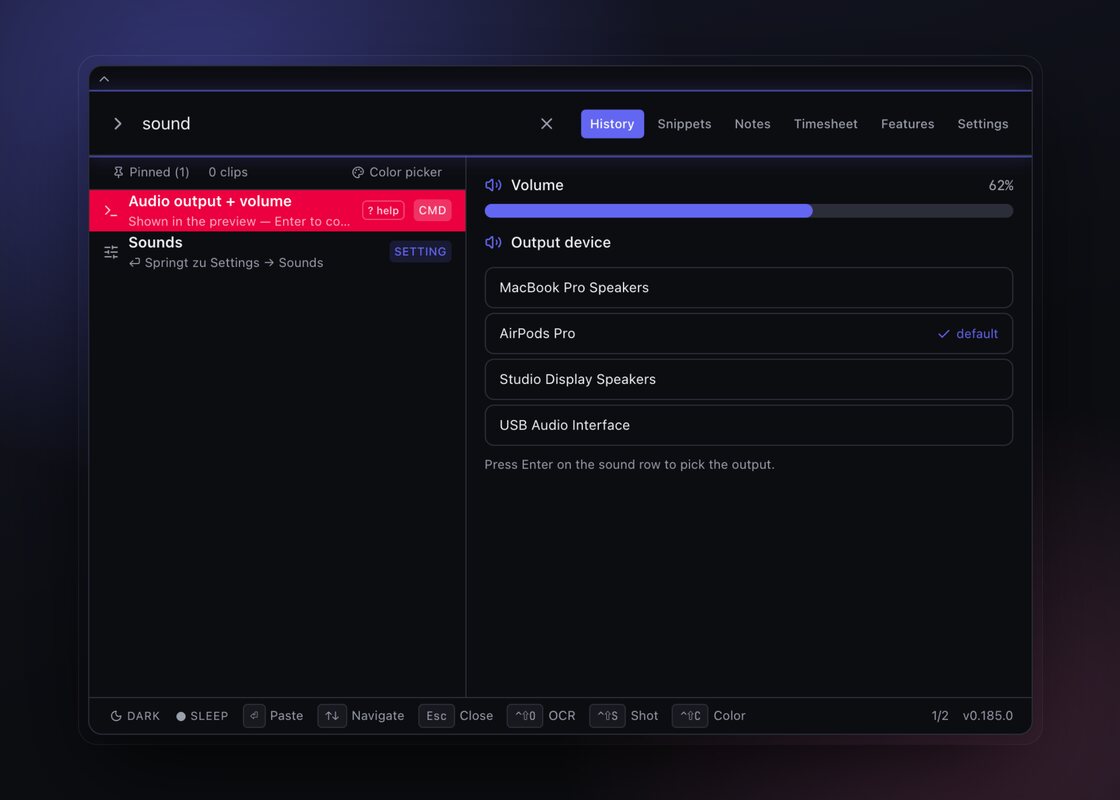This screenshot has height=800, width=1120.
Task: Collapse the window with the top chevron
Action: point(104,79)
